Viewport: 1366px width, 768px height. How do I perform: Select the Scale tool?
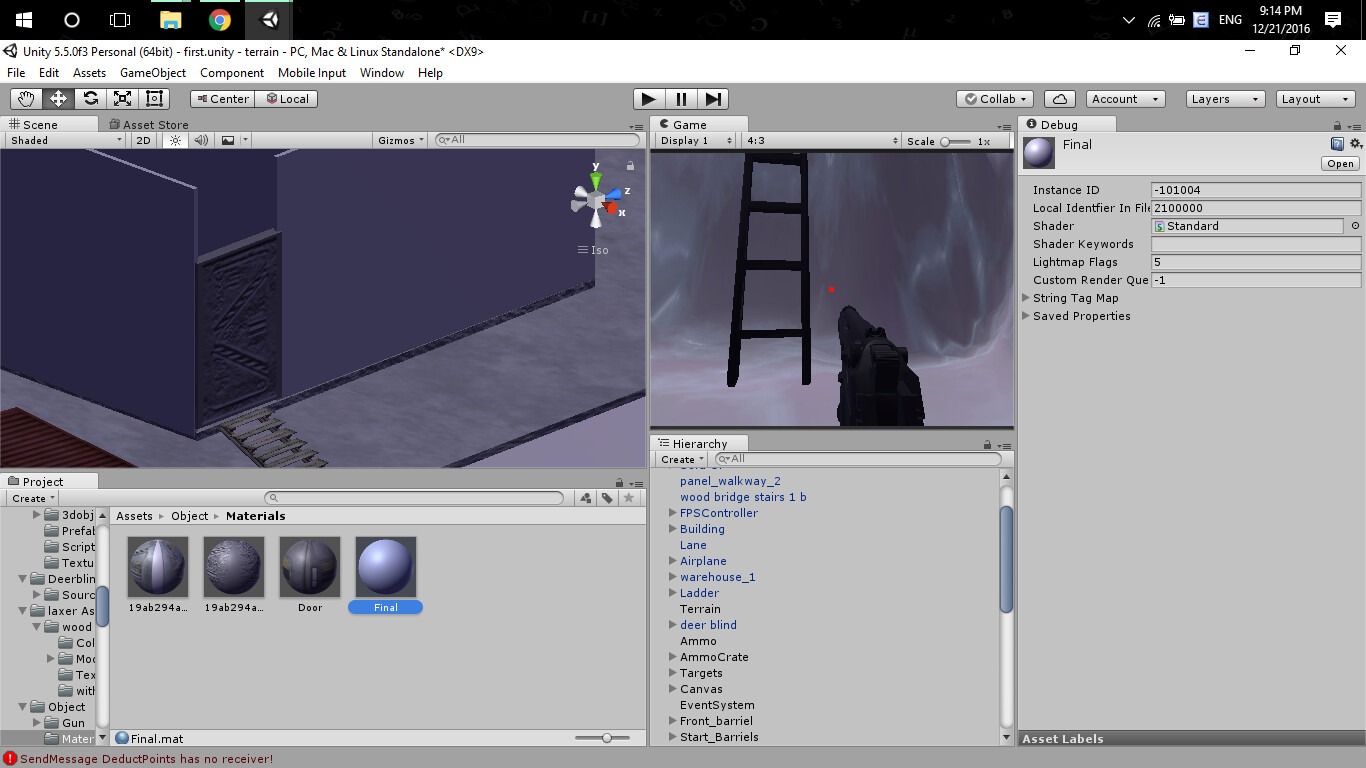tap(121, 98)
